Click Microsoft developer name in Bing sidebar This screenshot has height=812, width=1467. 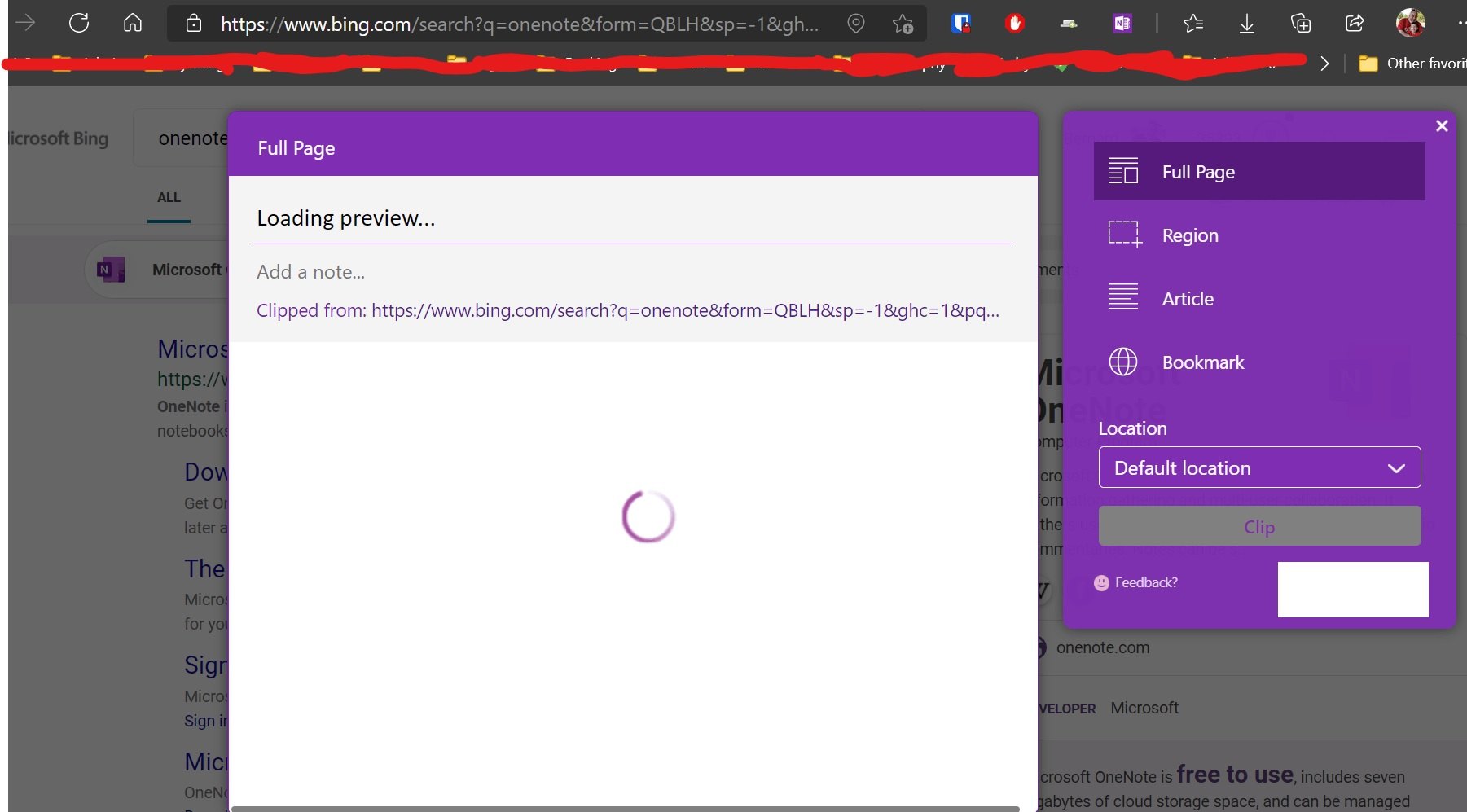(1144, 708)
